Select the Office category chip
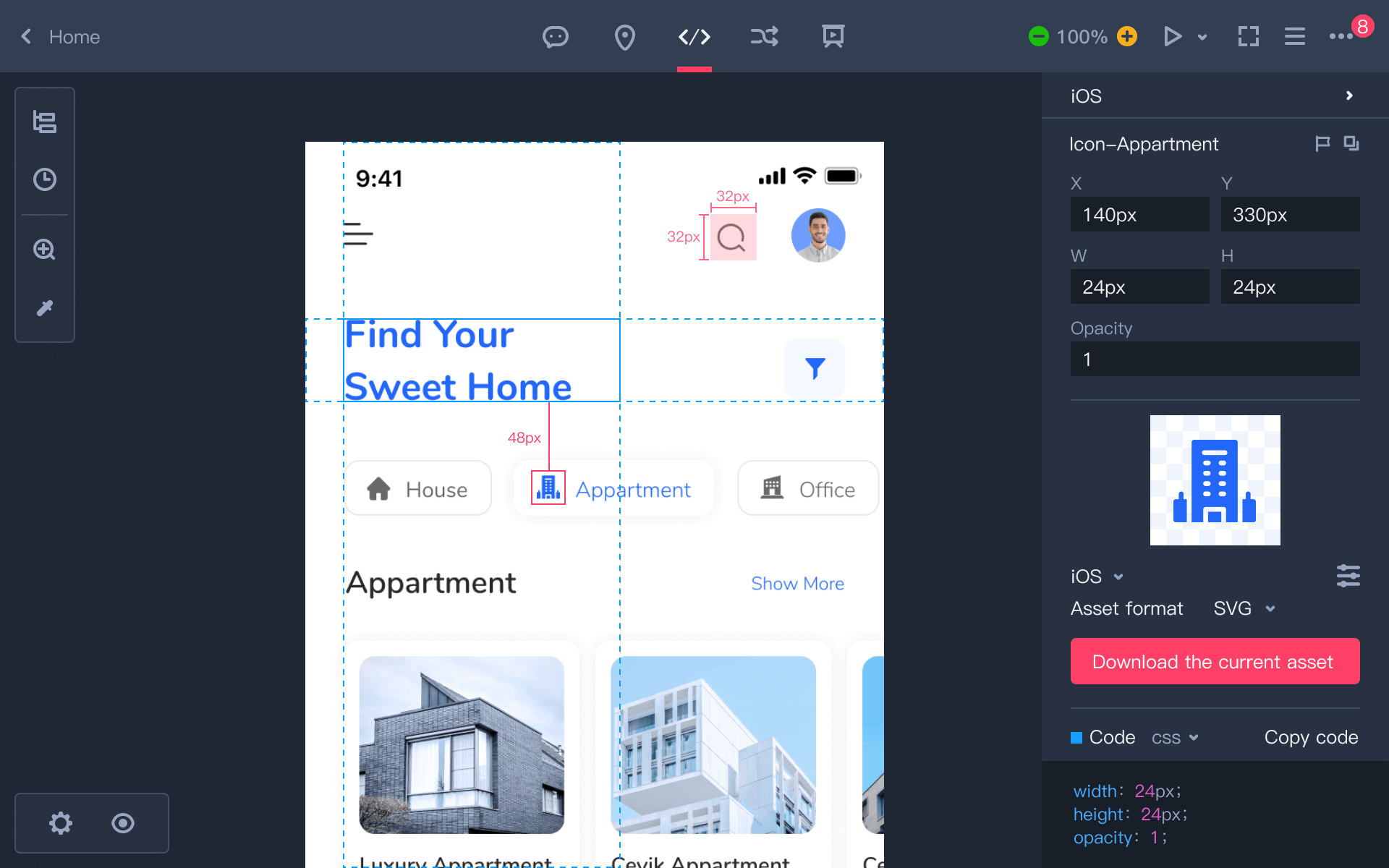The image size is (1389, 868). 808,488
